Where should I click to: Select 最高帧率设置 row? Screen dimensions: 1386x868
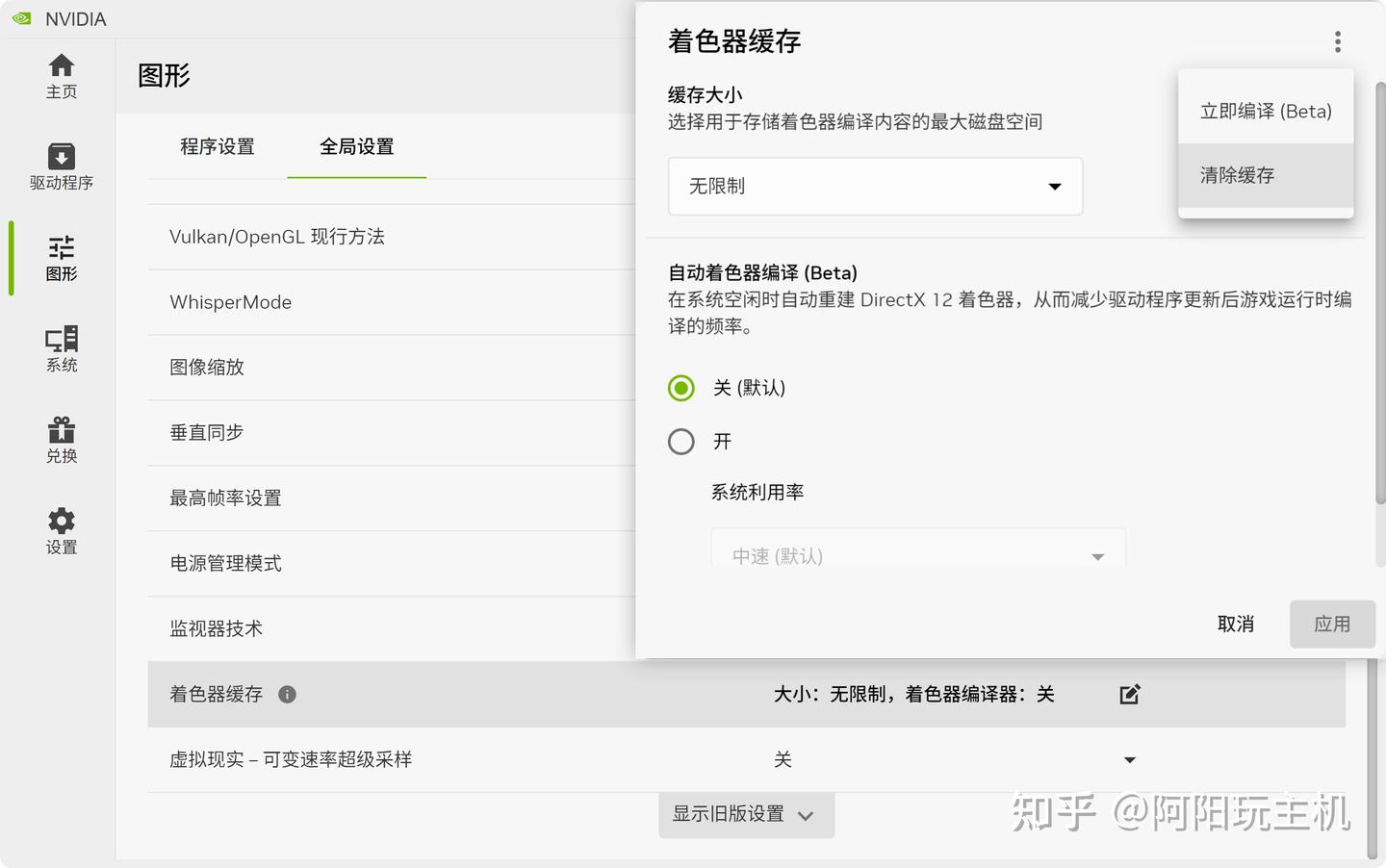[392, 498]
